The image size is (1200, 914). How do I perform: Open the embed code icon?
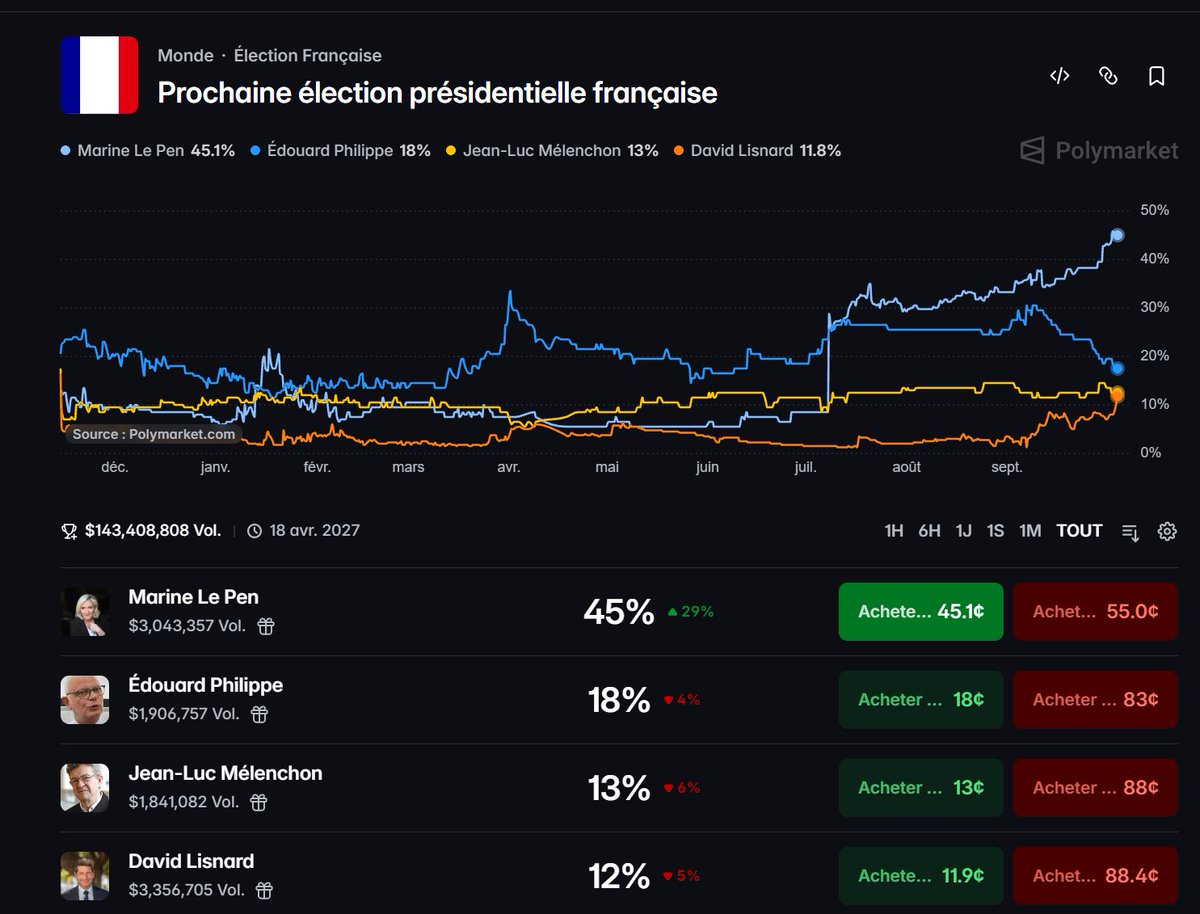(x=1060, y=76)
